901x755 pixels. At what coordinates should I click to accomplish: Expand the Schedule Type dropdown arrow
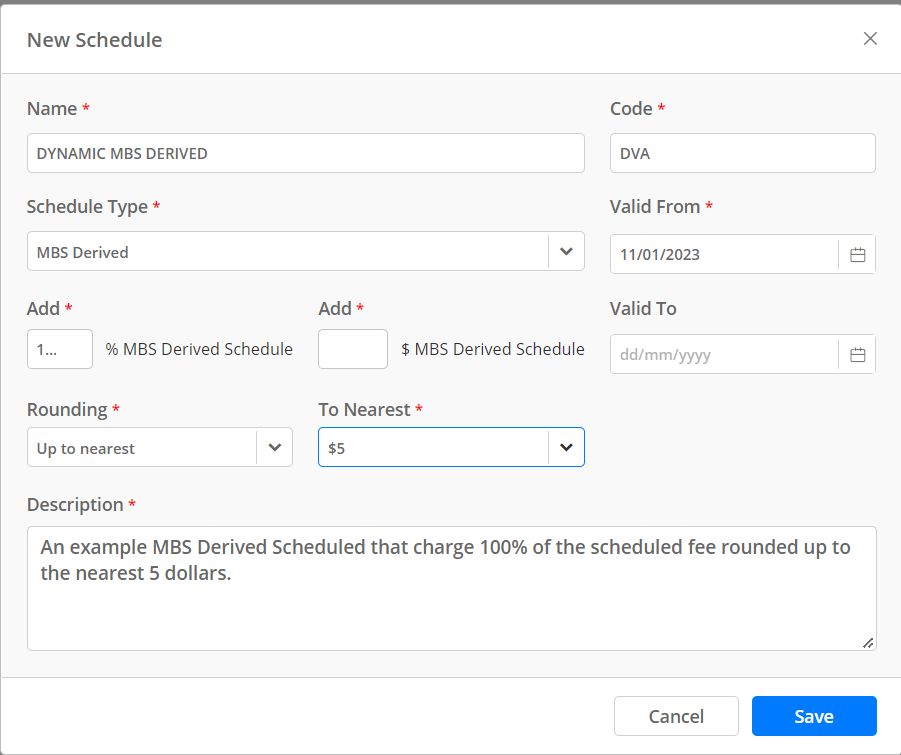tap(566, 251)
